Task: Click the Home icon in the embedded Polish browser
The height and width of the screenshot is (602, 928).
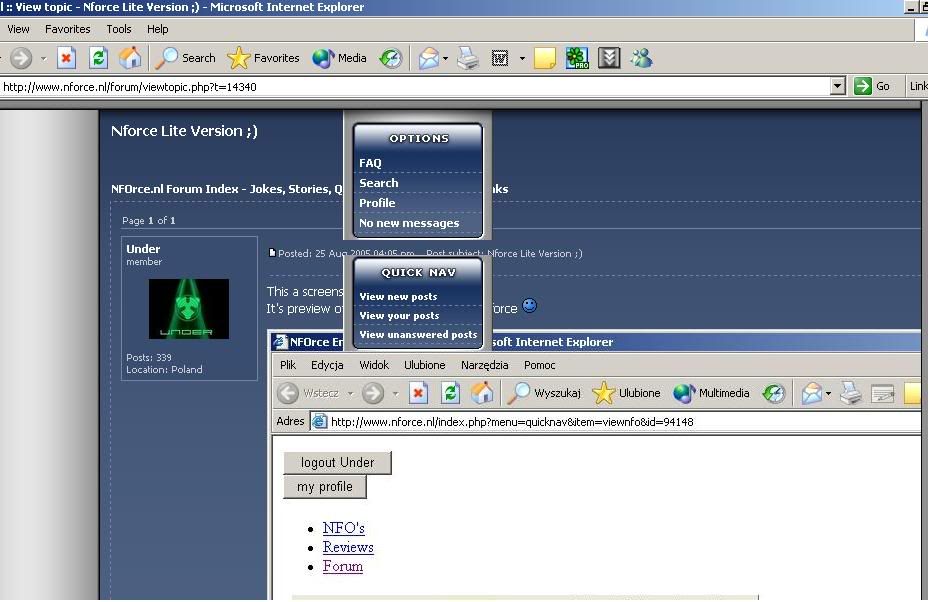Action: click(x=482, y=393)
